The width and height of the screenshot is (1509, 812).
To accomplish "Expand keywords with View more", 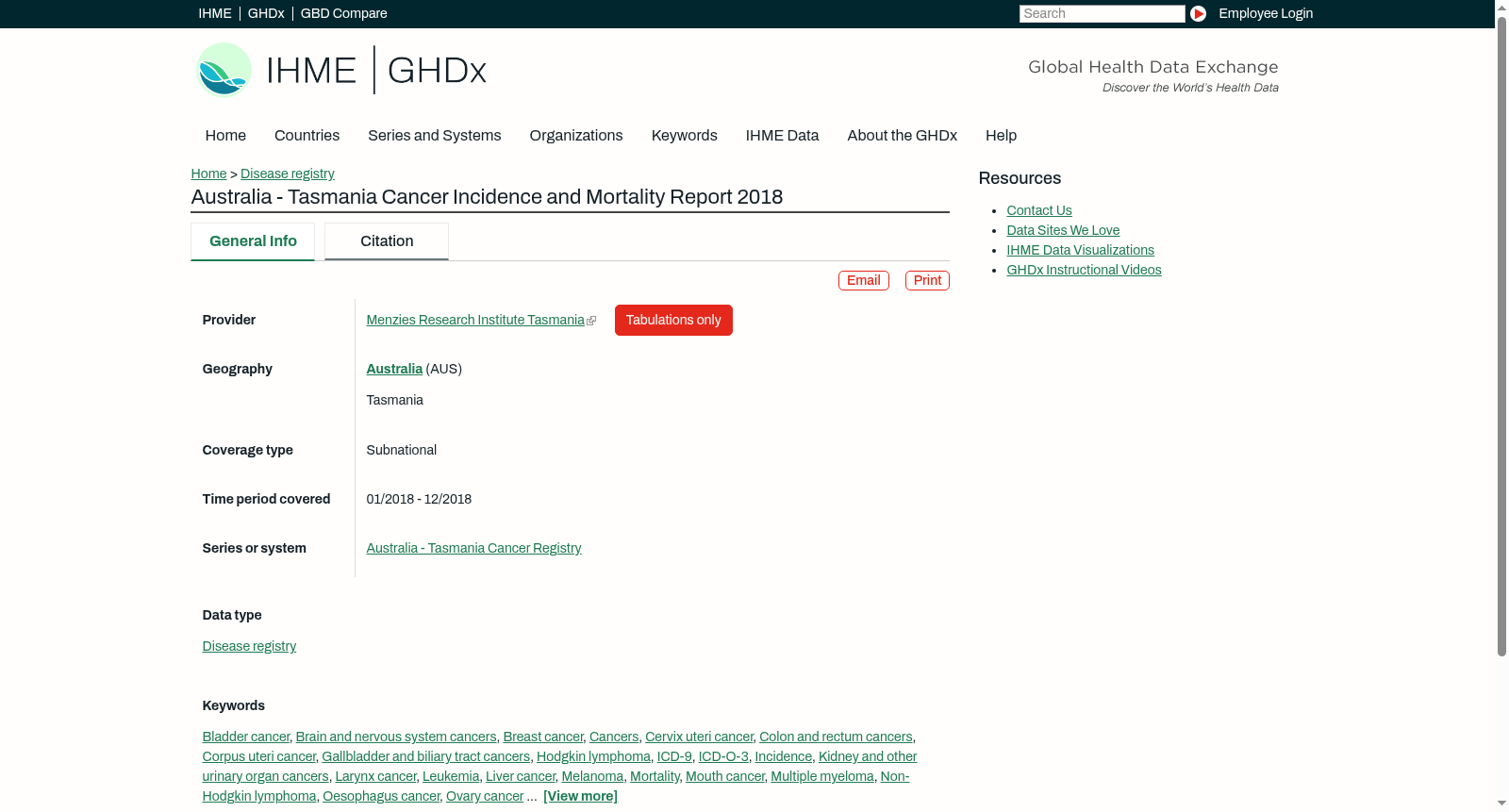I will [x=580, y=796].
